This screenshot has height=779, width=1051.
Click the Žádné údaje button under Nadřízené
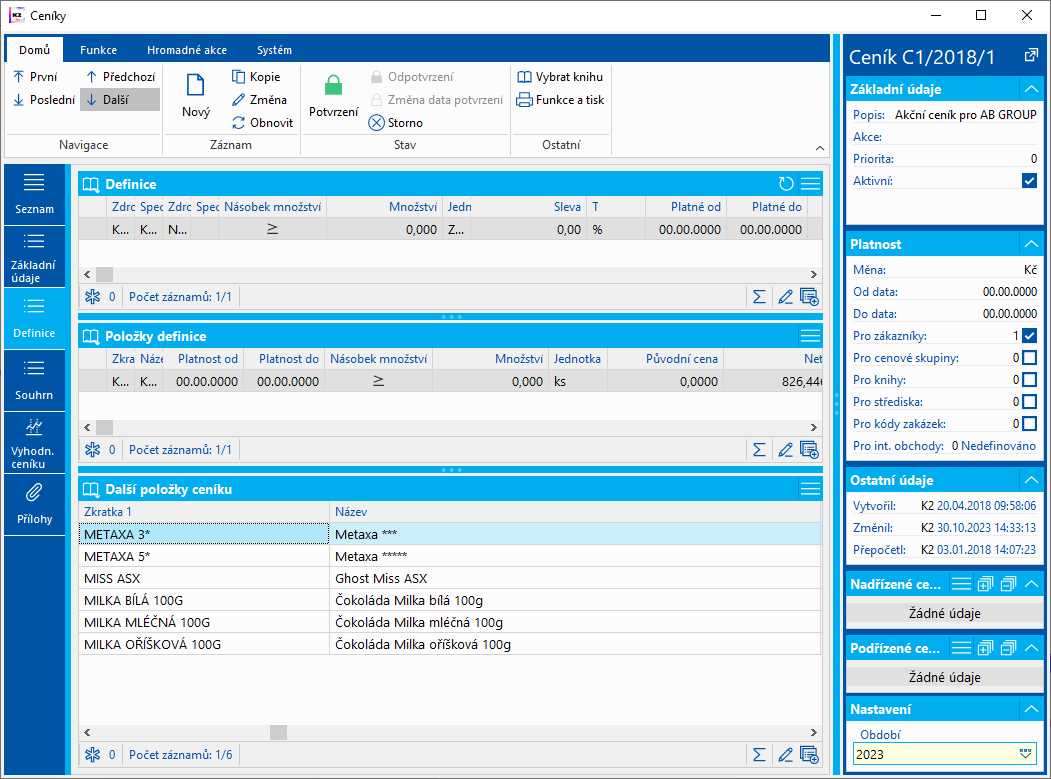pos(944,613)
